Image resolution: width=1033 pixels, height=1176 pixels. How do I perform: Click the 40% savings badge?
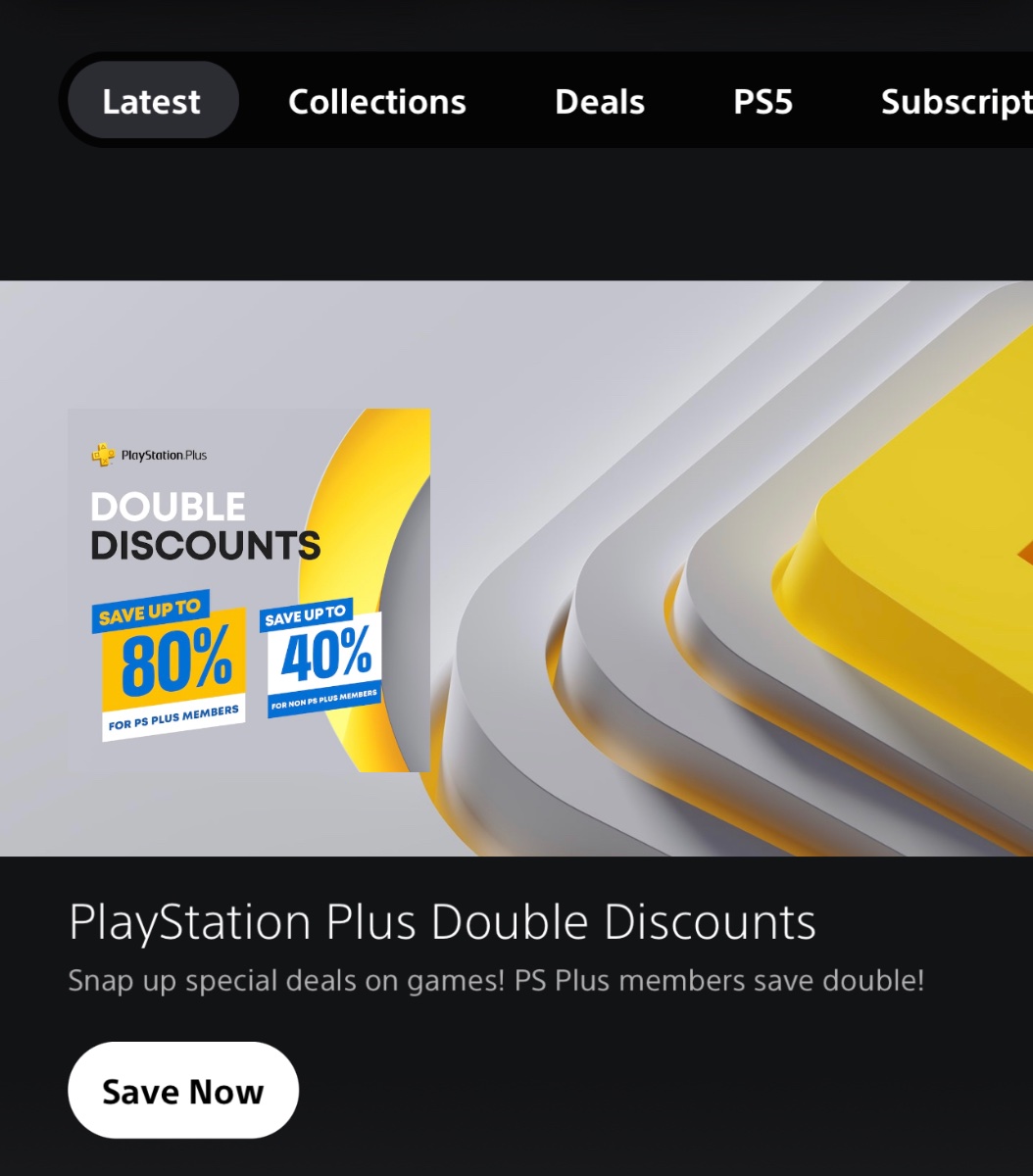click(x=320, y=658)
